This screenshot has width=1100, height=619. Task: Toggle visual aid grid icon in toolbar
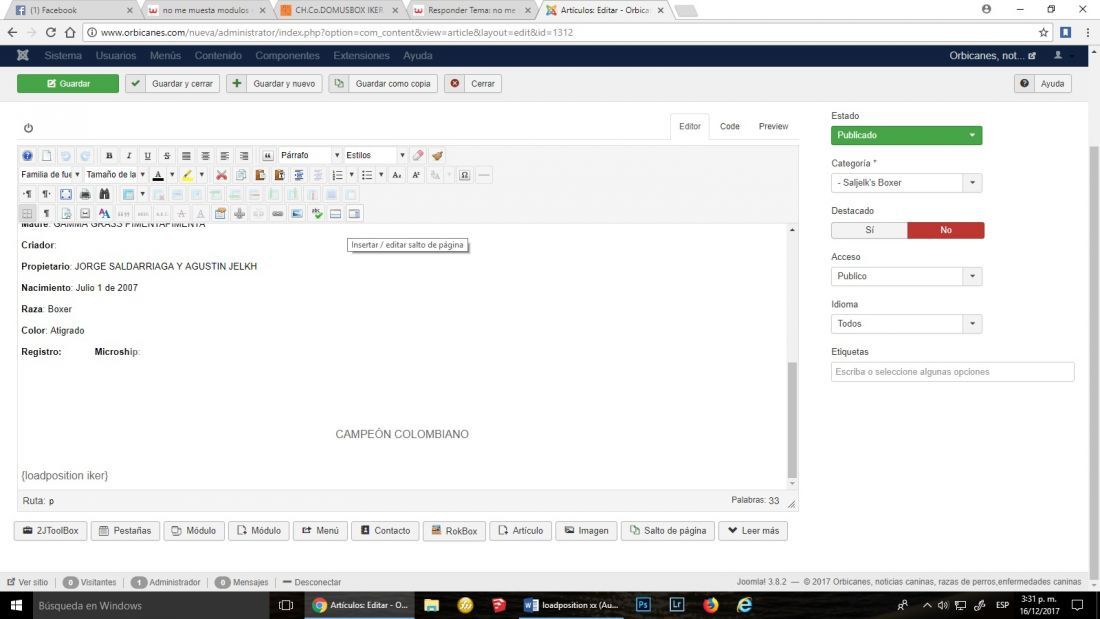[27, 213]
